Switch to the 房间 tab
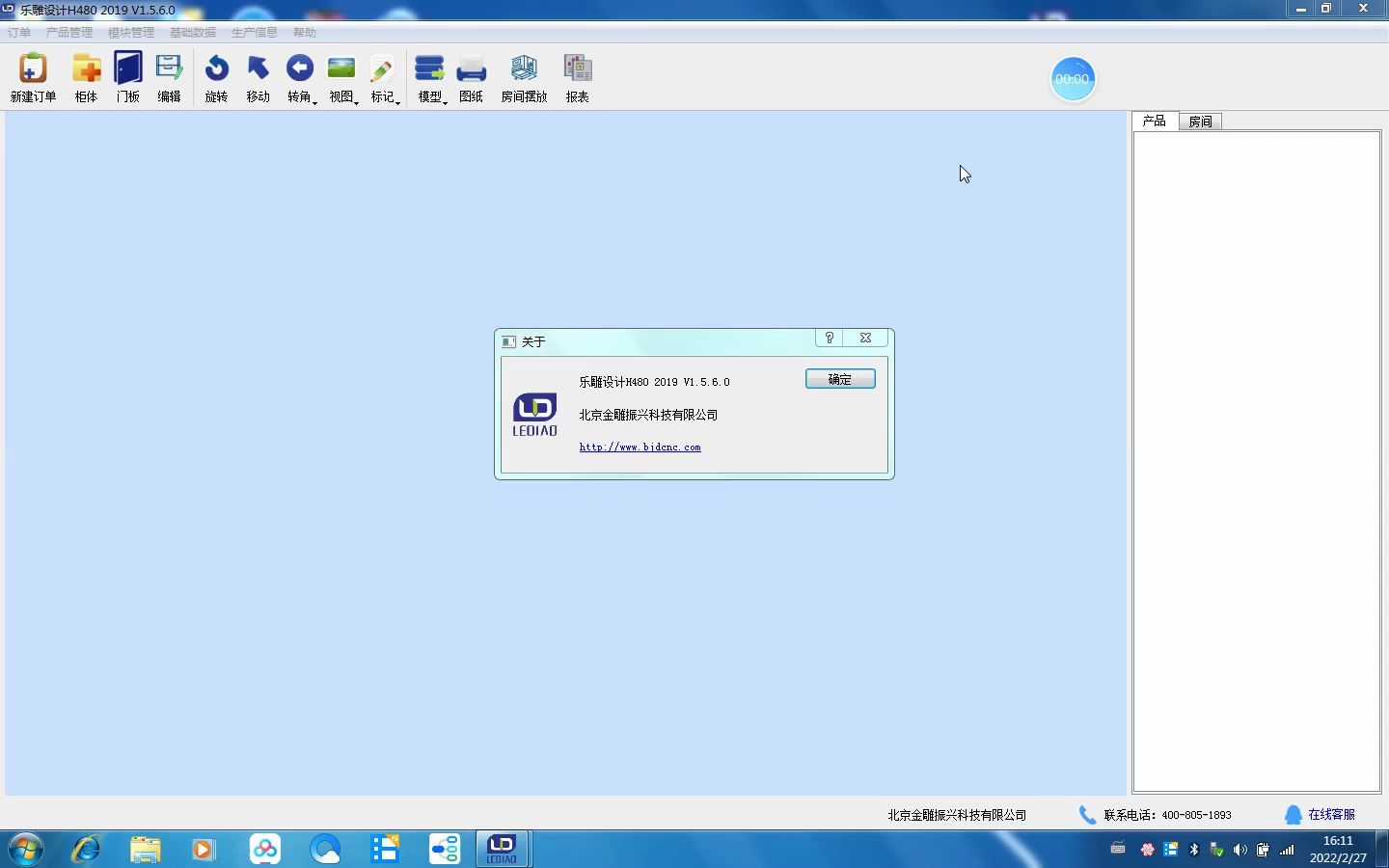Viewport: 1389px width, 868px height. tap(1201, 122)
